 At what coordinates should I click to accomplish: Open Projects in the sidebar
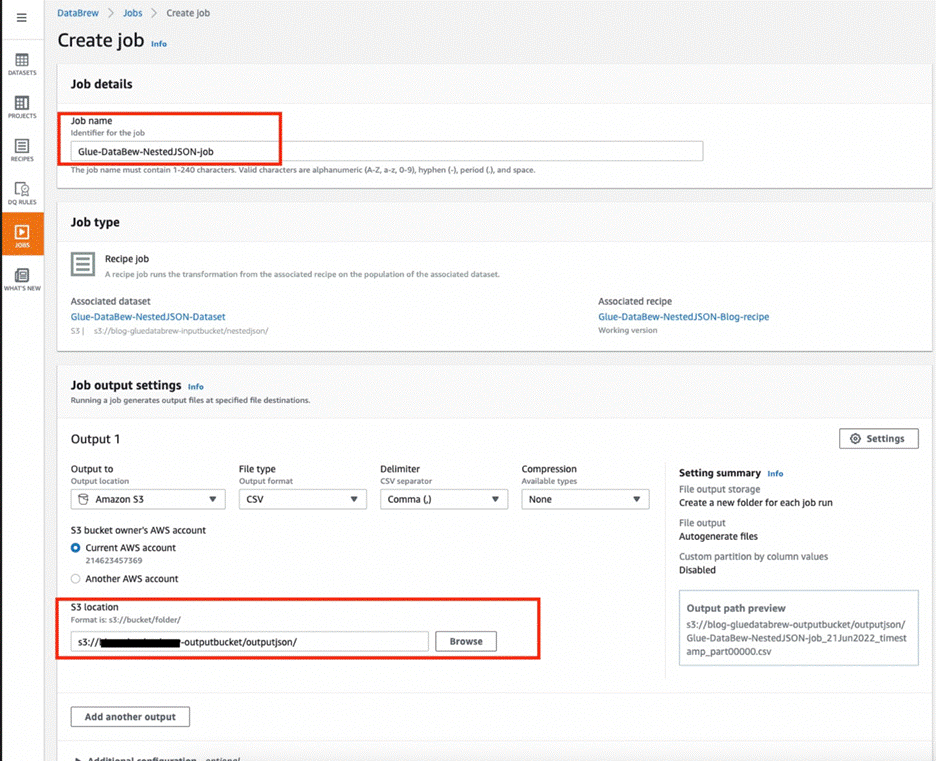(x=22, y=107)
